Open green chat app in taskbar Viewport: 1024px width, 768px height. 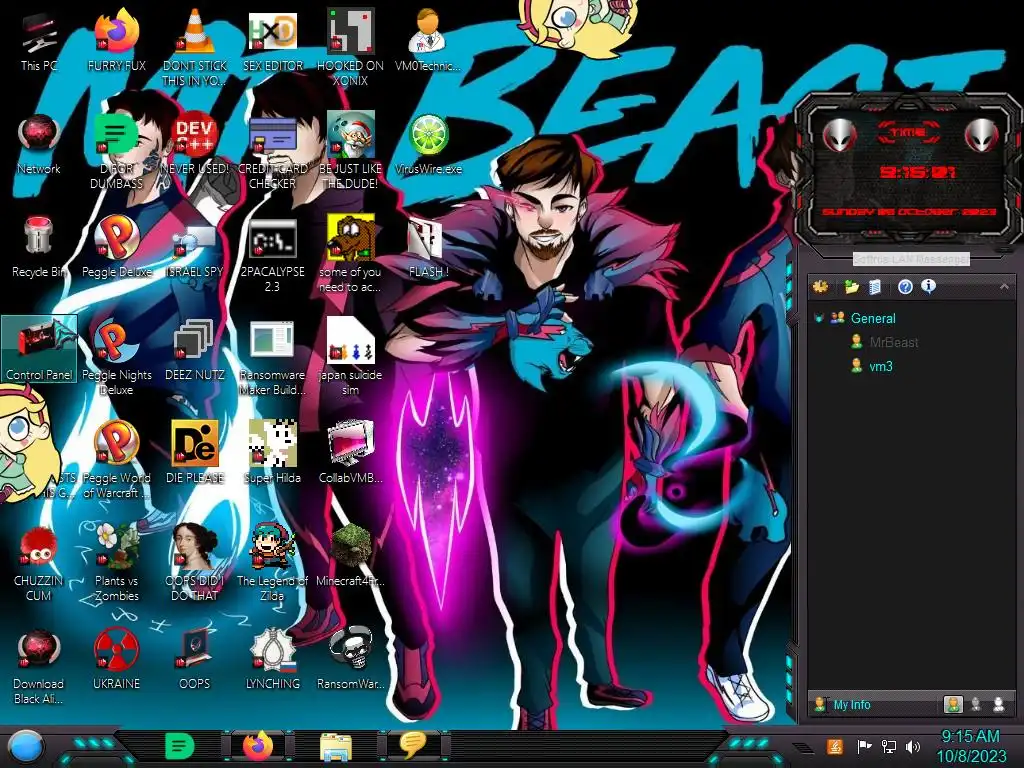(x=180, y=746)
